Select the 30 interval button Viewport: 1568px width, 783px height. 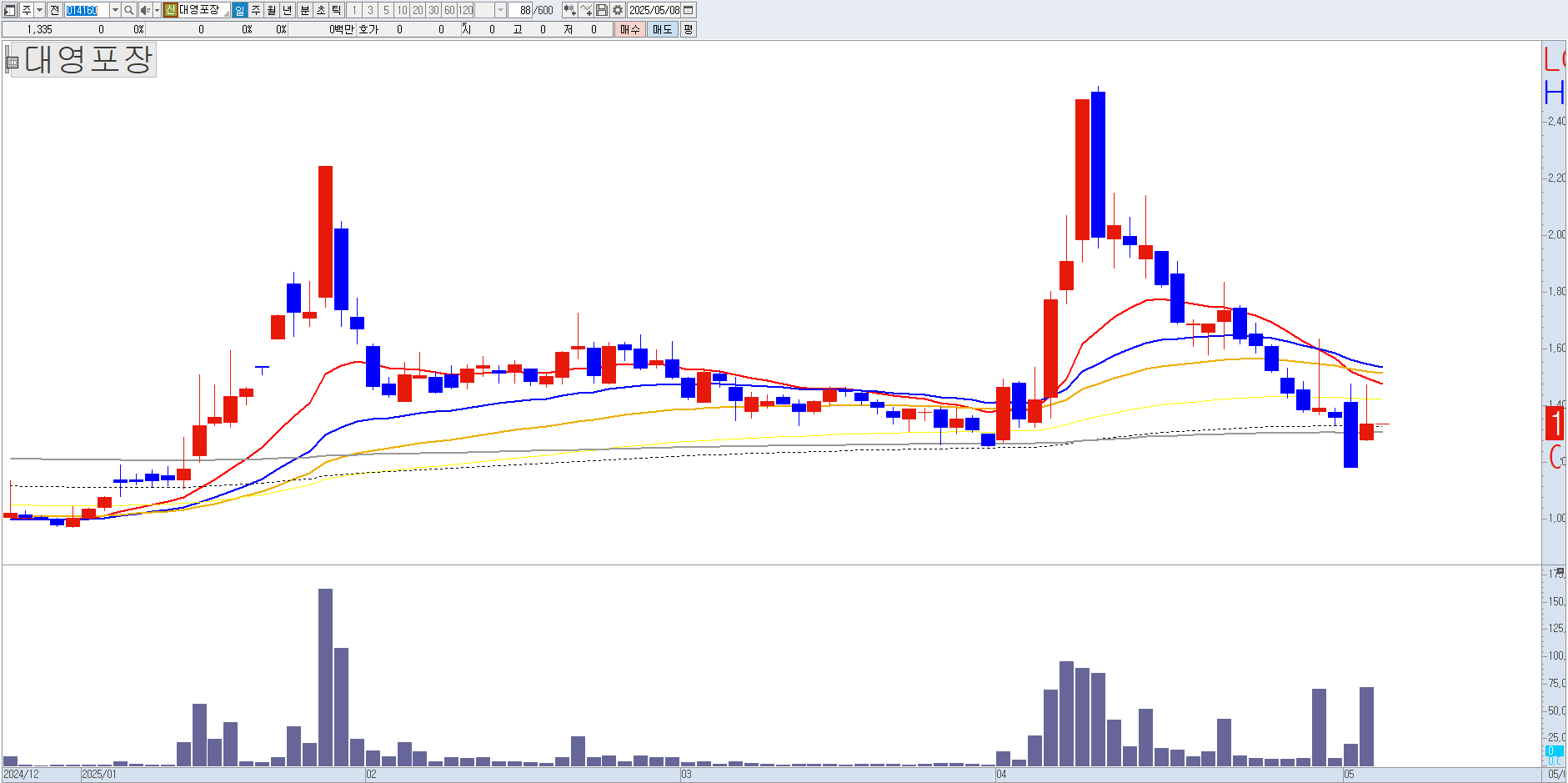(433, 10)
